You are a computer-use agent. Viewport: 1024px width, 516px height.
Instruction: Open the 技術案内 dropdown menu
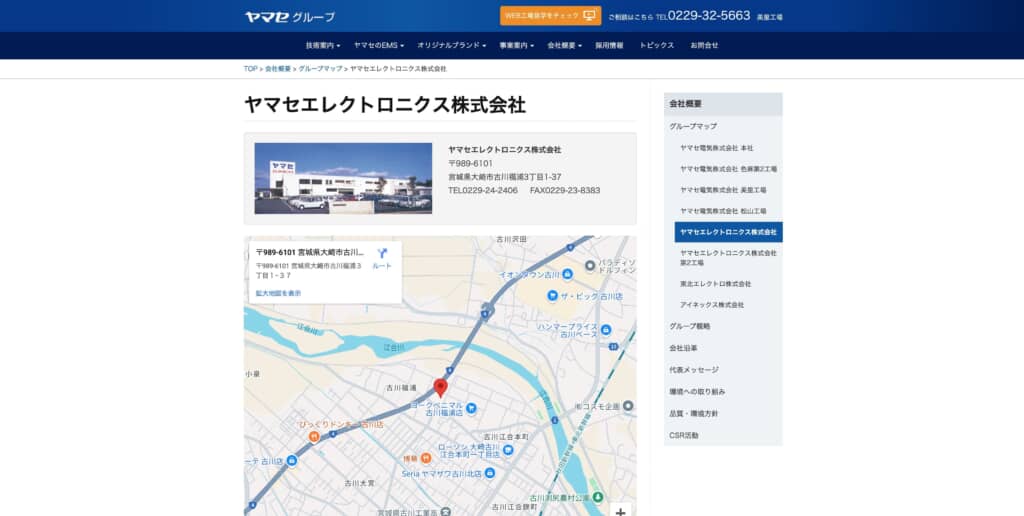point(323,46)
